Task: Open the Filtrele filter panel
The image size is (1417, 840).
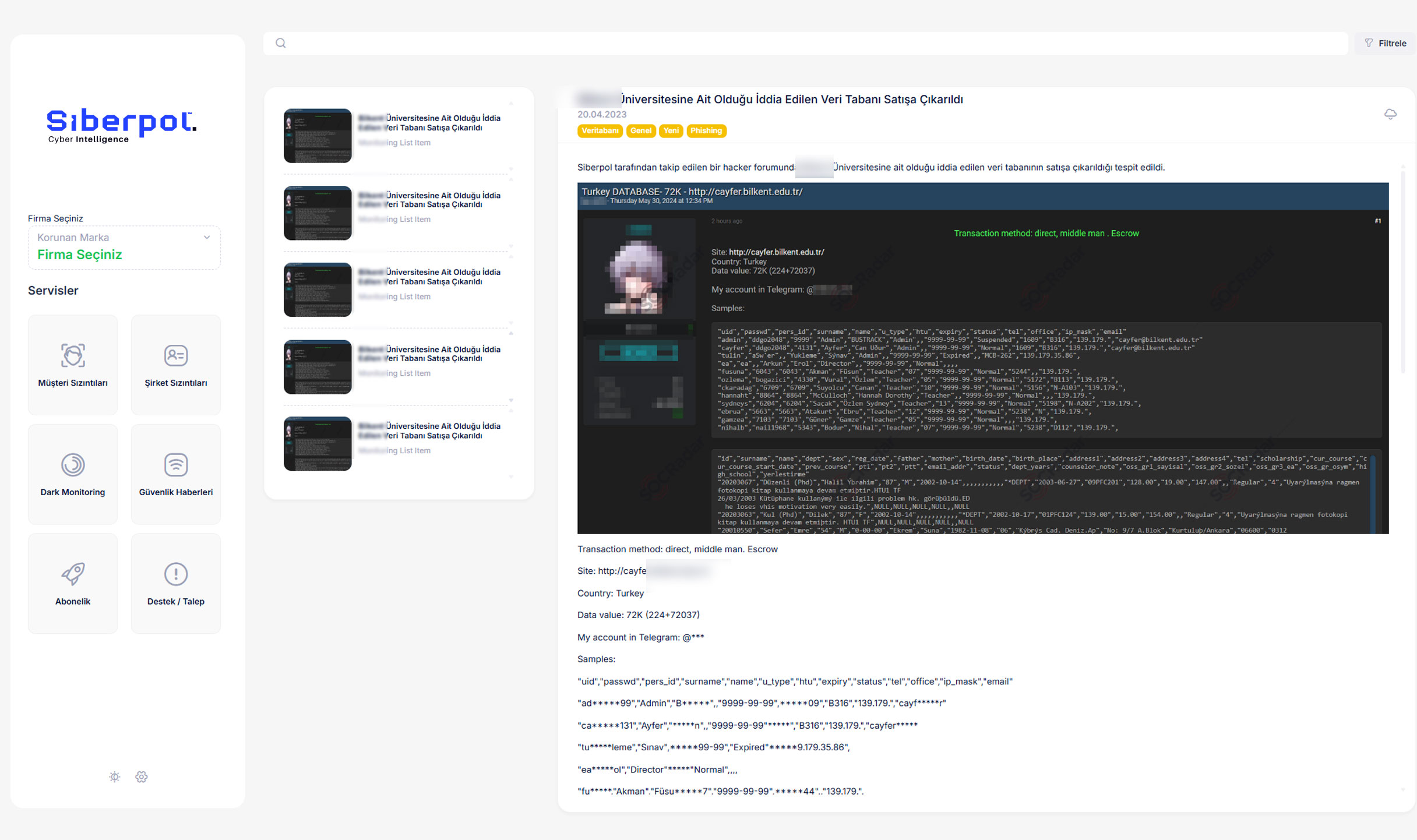Action: point(1384,43)
